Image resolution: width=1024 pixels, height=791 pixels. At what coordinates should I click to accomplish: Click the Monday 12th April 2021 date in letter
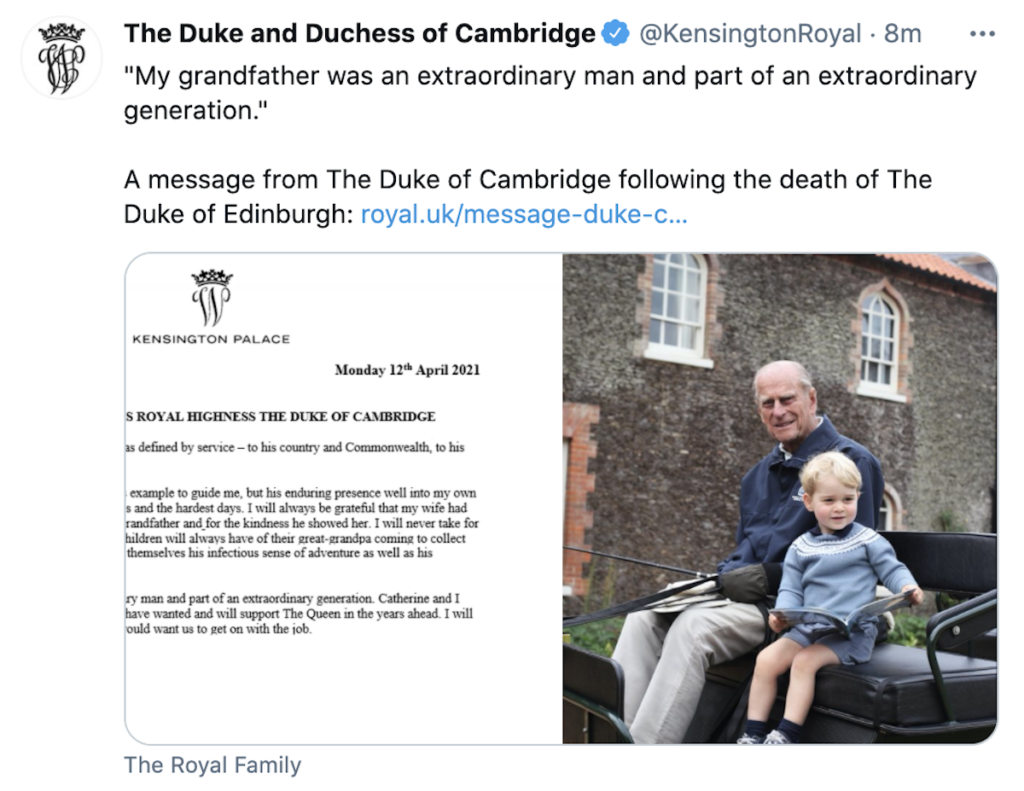point(407,370)
